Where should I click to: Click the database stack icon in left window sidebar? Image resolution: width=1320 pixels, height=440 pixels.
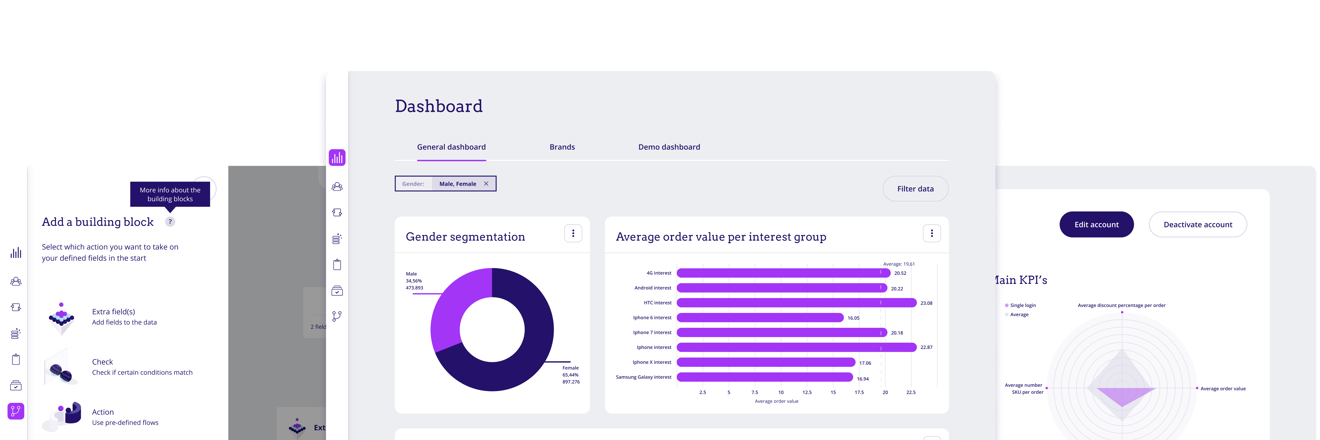tap(16, 334)
